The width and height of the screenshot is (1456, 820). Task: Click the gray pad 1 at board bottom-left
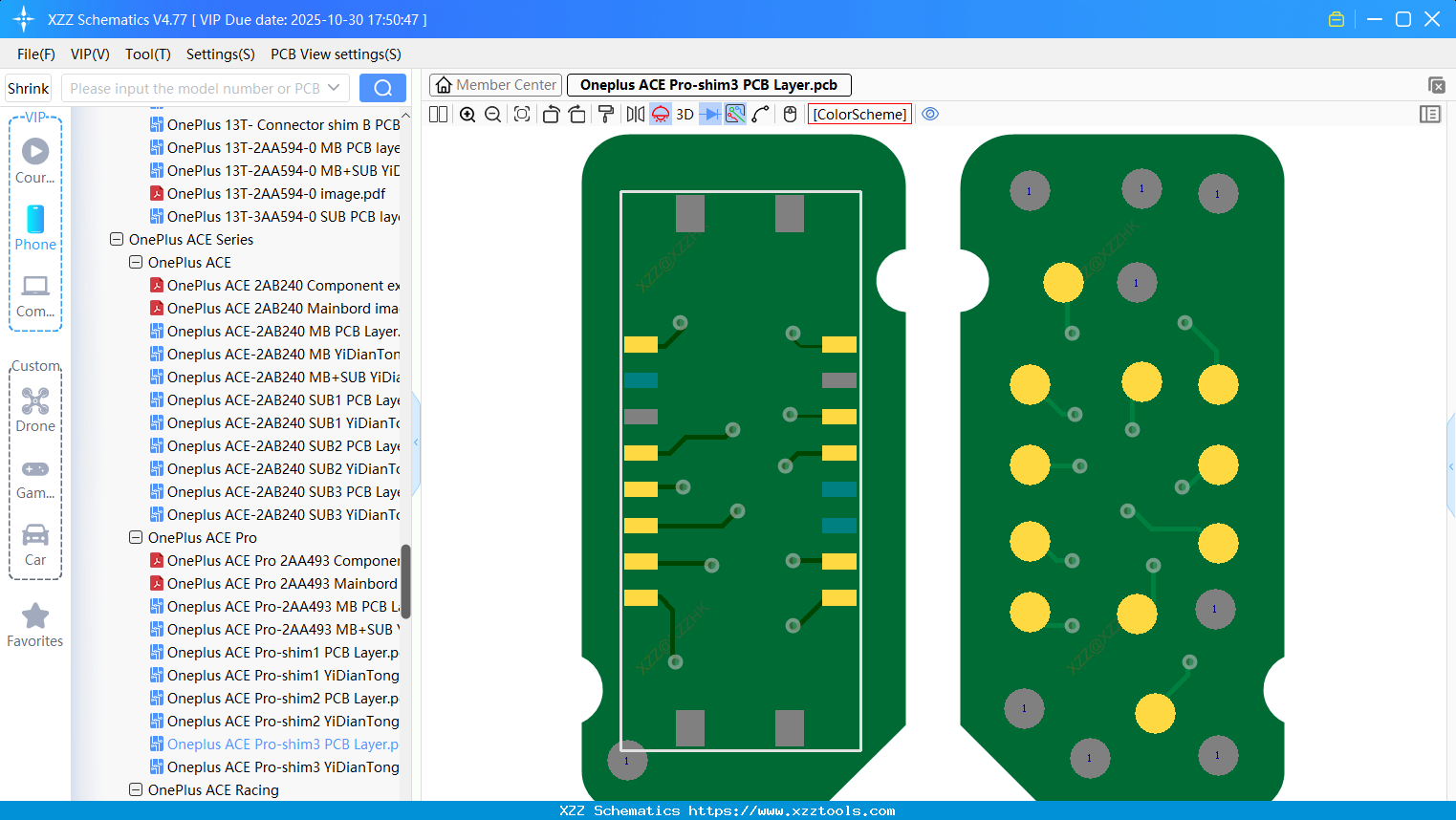click(x=627, y=761)
